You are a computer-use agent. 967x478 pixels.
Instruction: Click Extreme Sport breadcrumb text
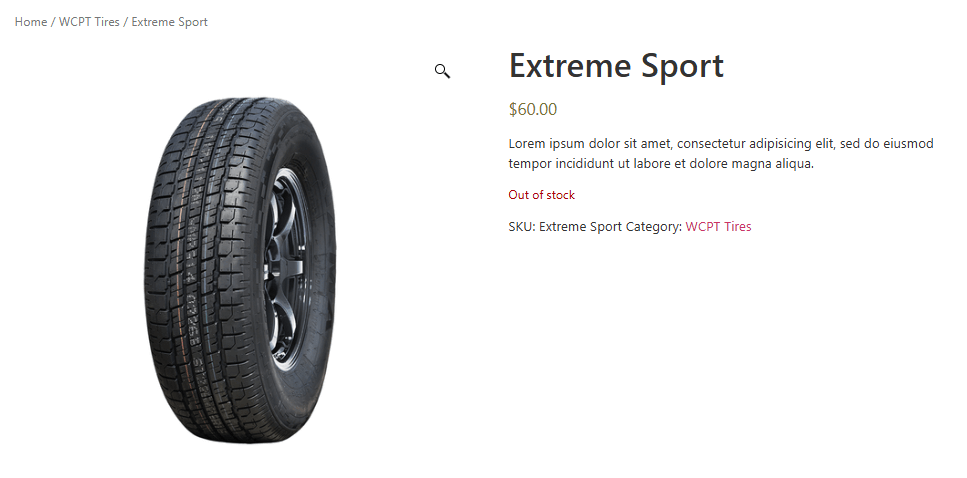point(170,22)
